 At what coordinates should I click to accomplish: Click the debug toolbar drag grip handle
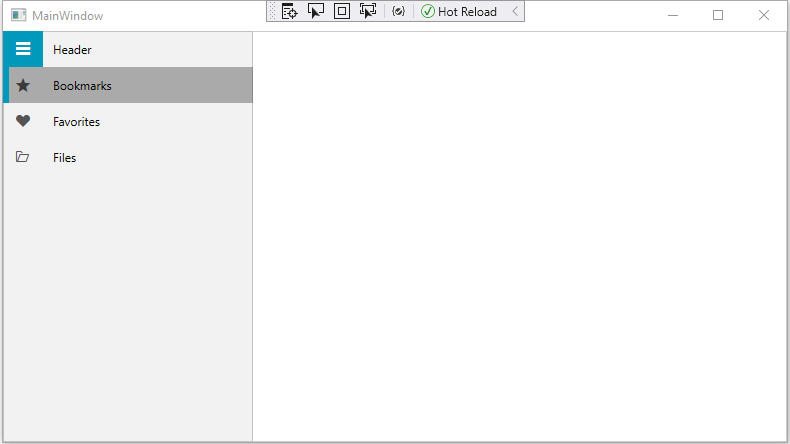(273, 11)
